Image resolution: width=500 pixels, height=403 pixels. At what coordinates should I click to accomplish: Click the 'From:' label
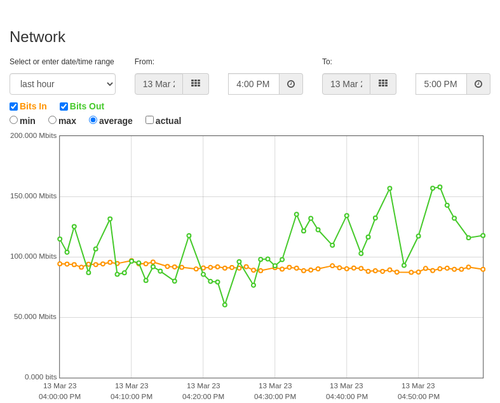point(144,62)
